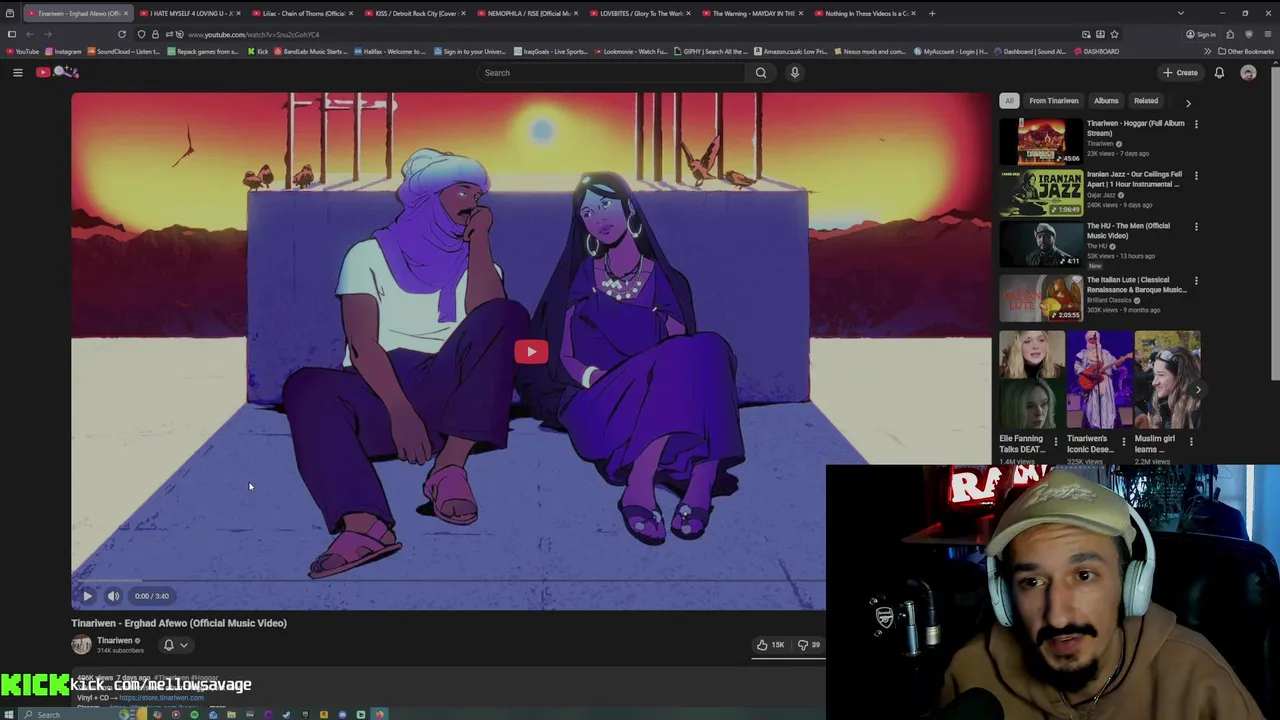Click Sign in in the browser toolbar
The height and width of the screenshot is (720, 1280).
pyautogui.click(x=1201, y=34)
